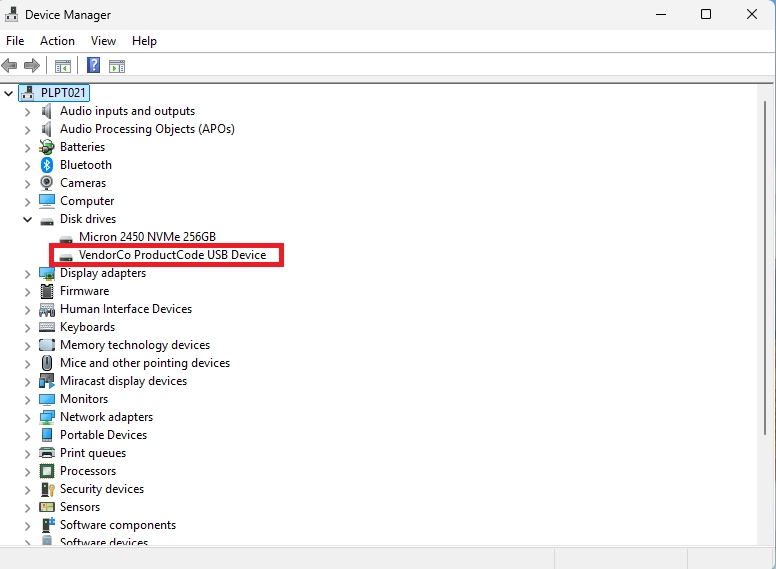The width and height of the screenshot is (776, 569).
Task: Click the Firmware chip icon
Action: (x=47, y=291)
